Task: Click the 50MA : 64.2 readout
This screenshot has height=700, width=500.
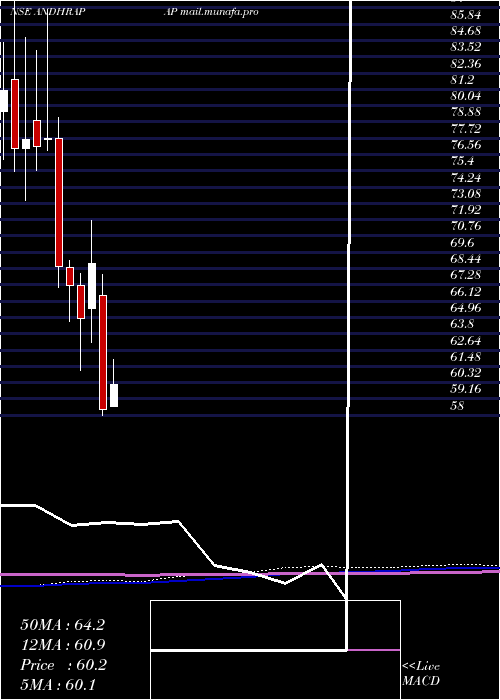Action: [62, 625]
